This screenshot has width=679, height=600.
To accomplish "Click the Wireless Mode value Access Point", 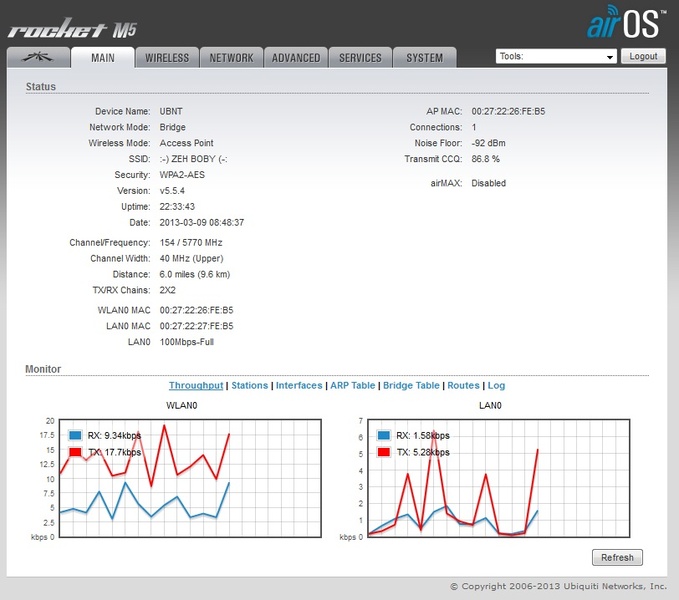I will [x=186, y=143].
